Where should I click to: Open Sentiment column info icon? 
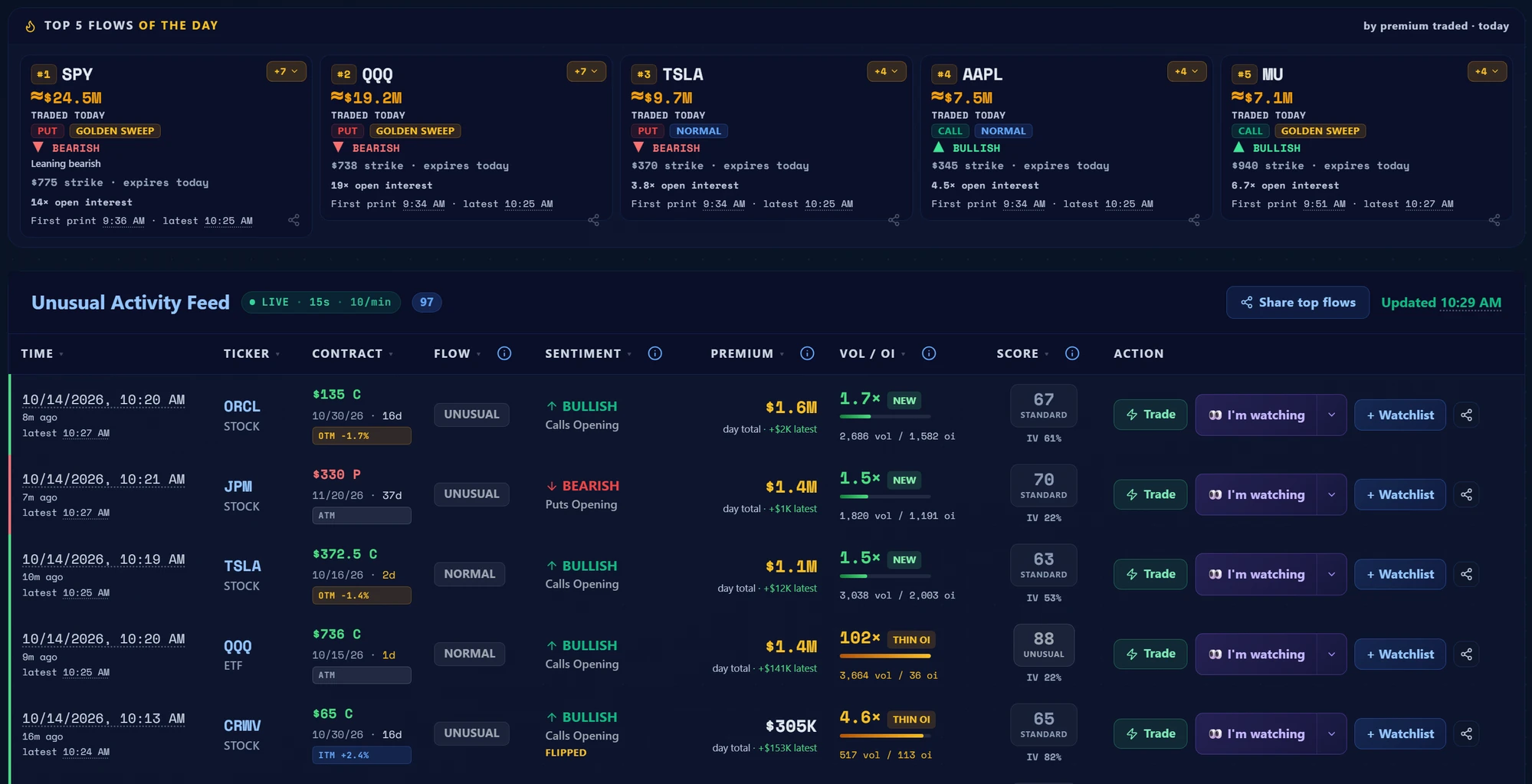[655, 353]
